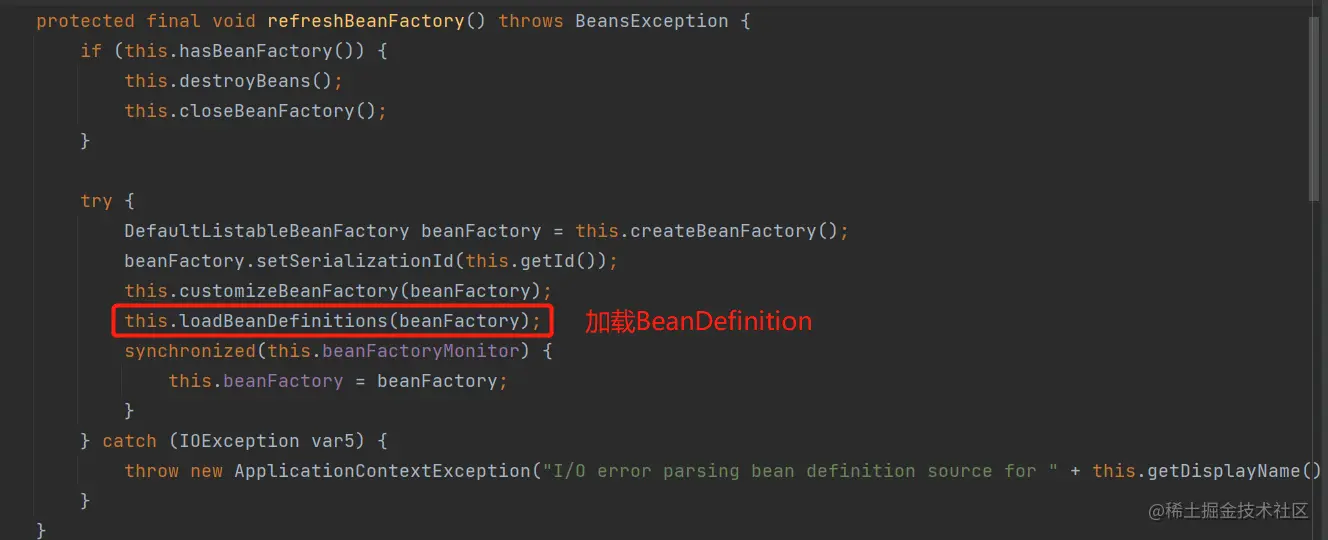Click the beanFactoryMonitor field
The image size is (1328, 540).
(x=421, y=351)
